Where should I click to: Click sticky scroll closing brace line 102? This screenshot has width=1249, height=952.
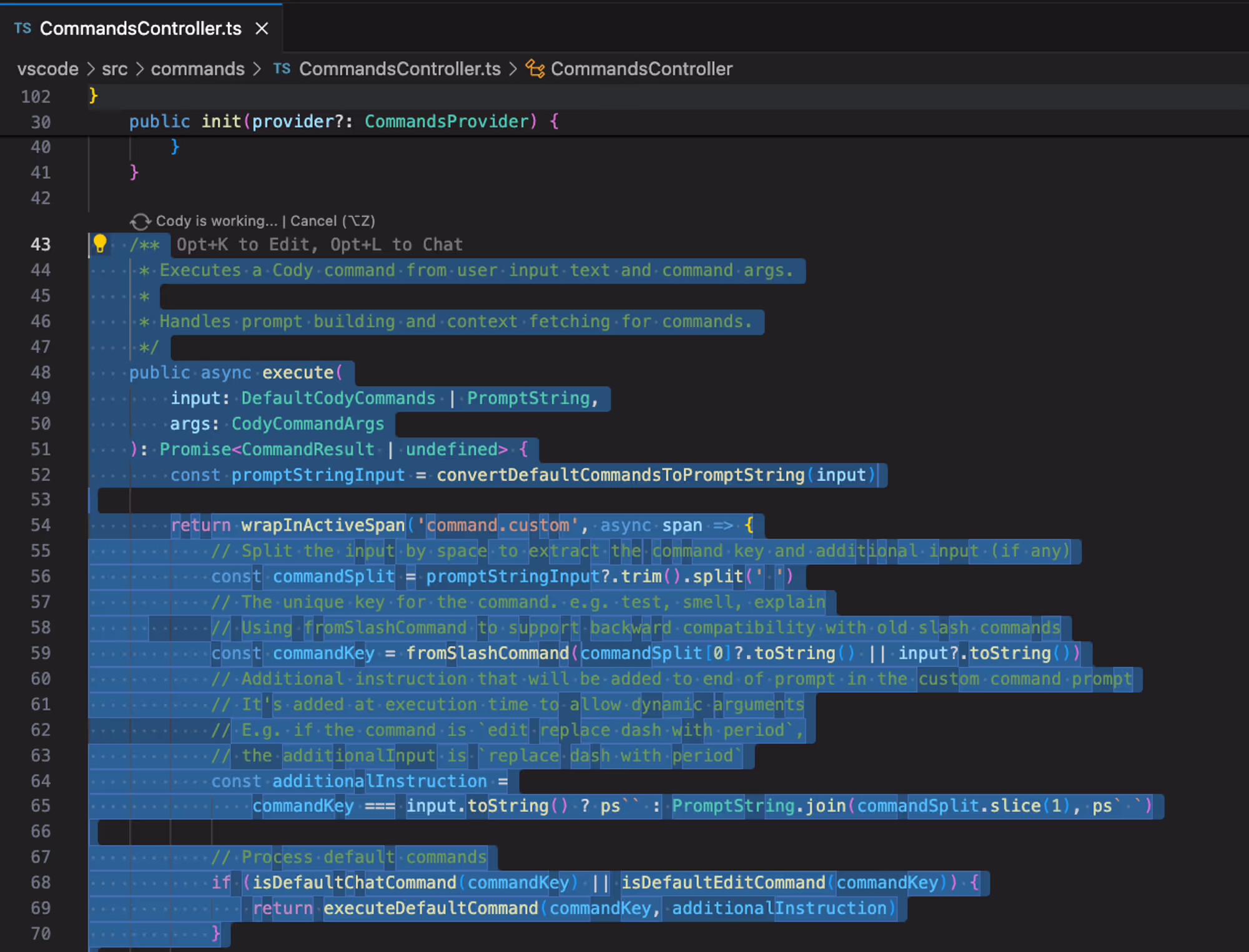93,96
